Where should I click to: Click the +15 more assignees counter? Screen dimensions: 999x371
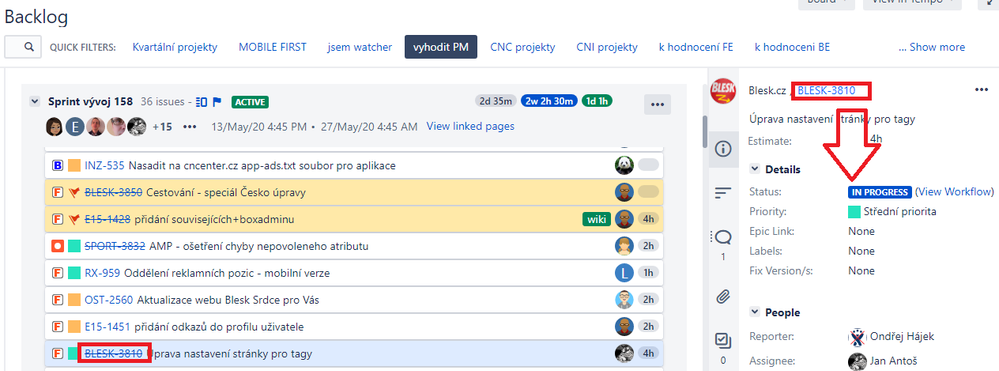pos(162,126)
